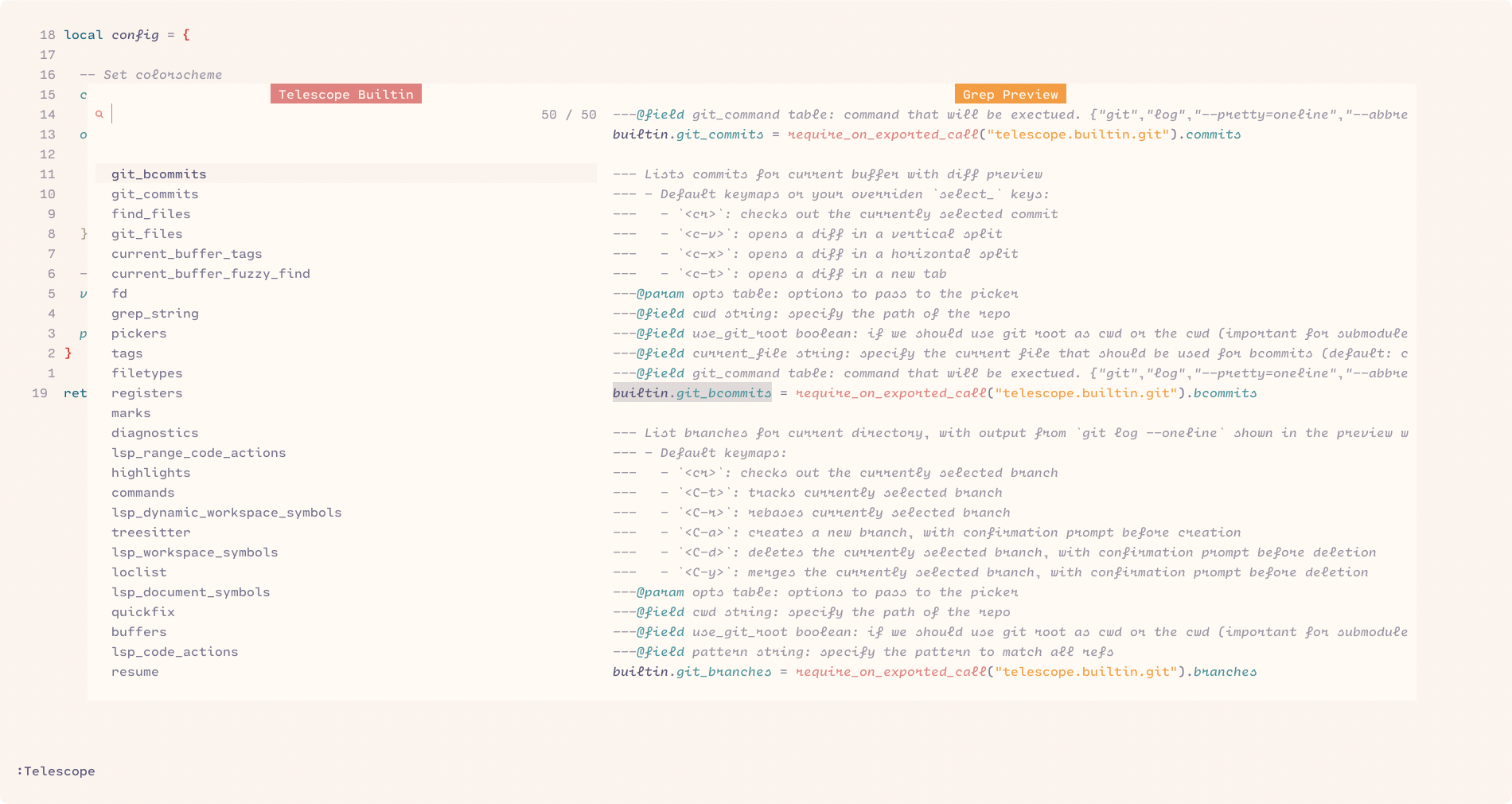Viewport: 1512px width, 804px height.
Task: Choose the grep_string picker
Action: [154, 313]
